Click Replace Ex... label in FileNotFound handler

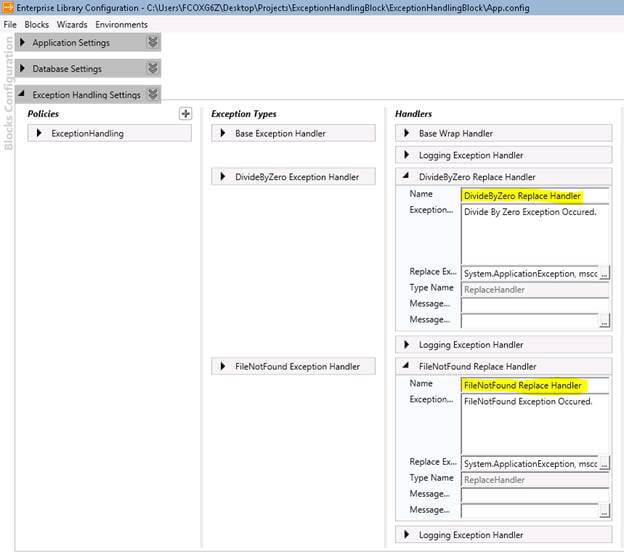[x=433, y=462]
